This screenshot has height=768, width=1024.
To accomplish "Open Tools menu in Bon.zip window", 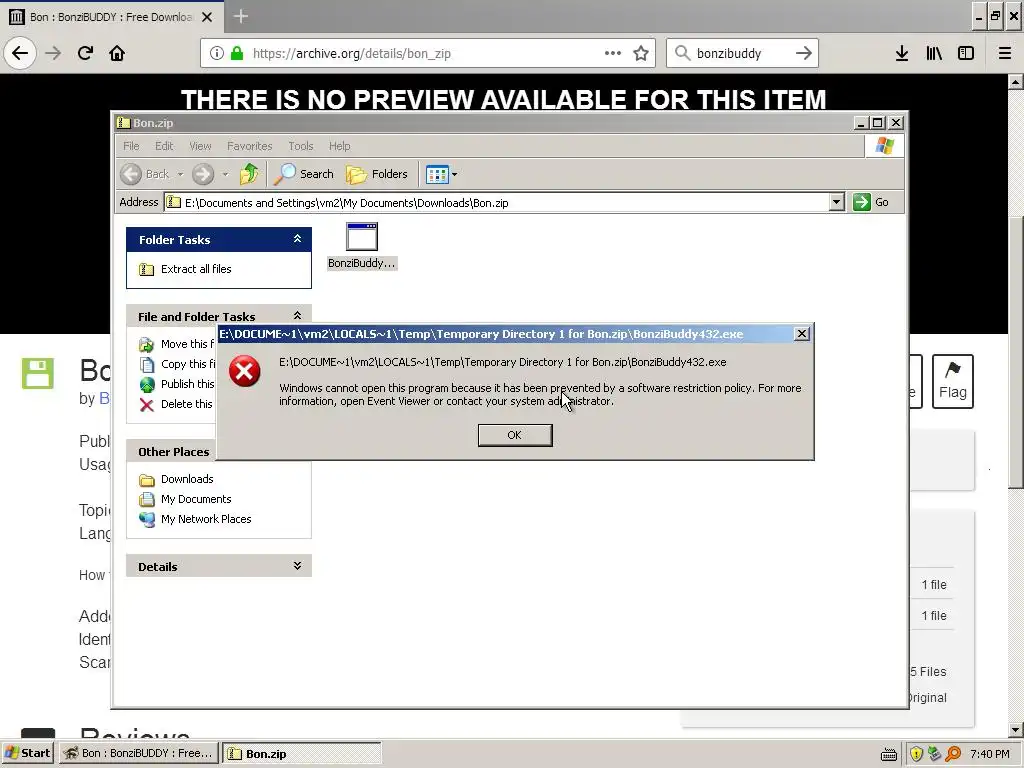I will pos(301,146).
